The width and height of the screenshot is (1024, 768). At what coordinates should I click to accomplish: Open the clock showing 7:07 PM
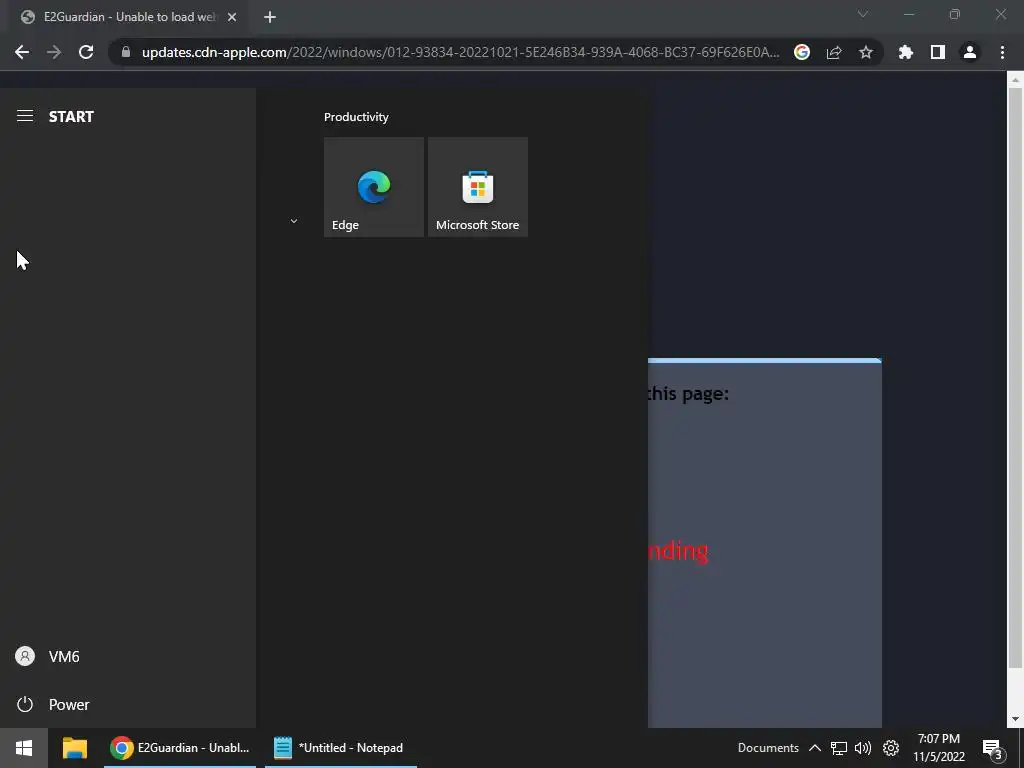click(938, 748)
